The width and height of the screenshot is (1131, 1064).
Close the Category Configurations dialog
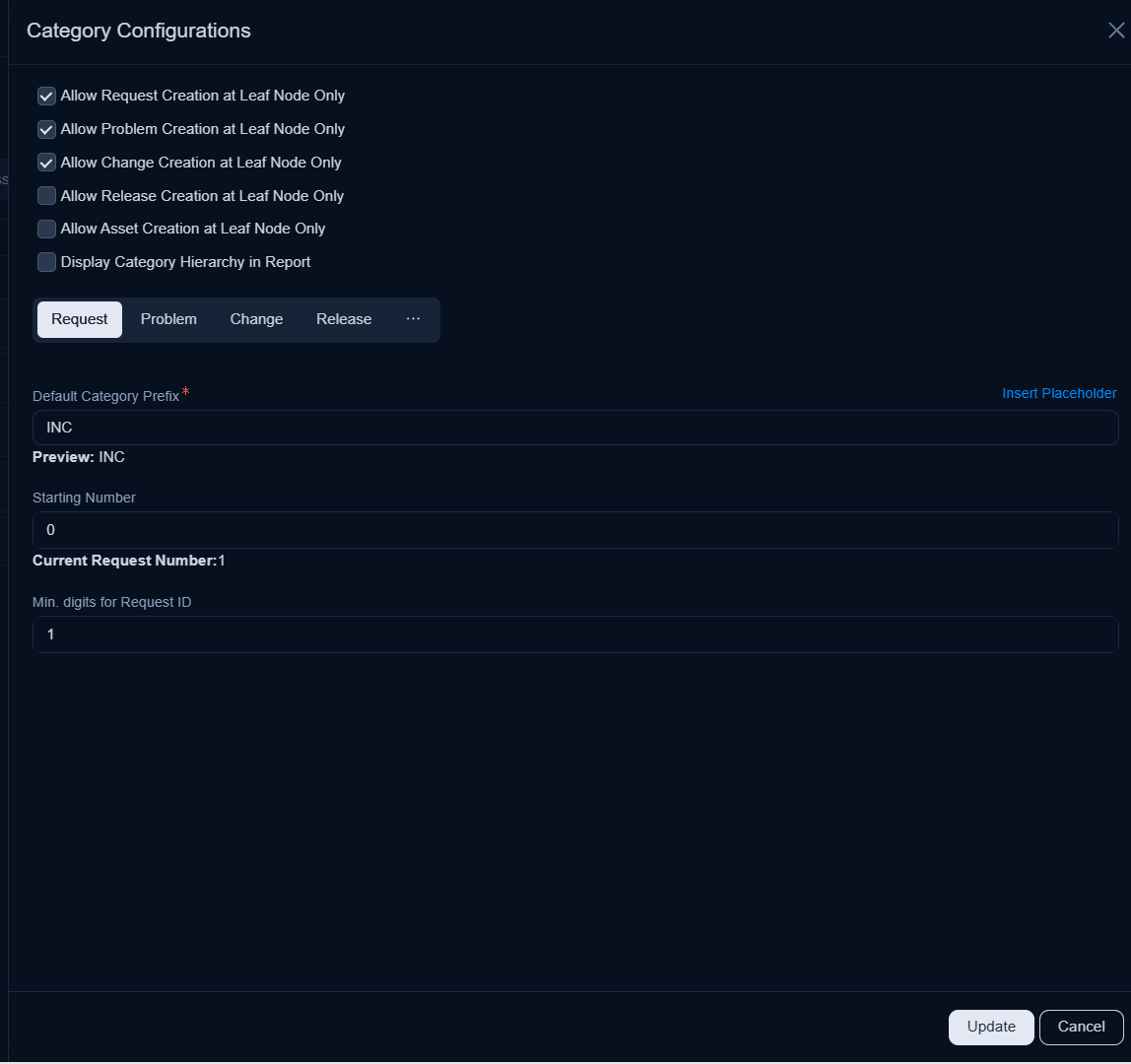click(1116, 31)
